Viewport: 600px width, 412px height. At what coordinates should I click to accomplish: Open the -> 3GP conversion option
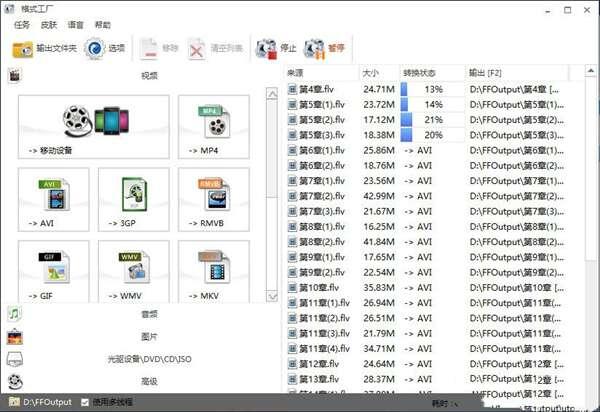point(133,199)
